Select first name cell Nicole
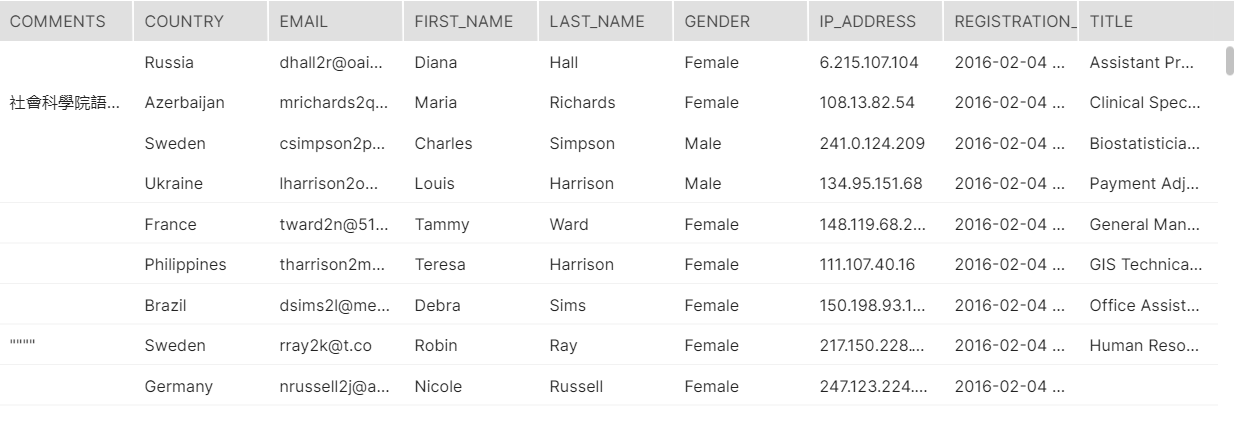This screenshot has width=1234, height=424. [438, 386]
